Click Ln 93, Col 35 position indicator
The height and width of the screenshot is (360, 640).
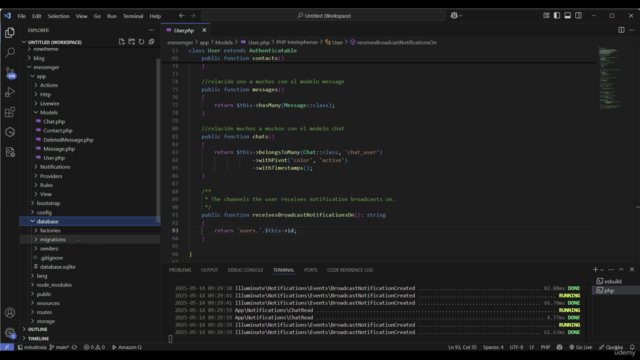(462, 347)
